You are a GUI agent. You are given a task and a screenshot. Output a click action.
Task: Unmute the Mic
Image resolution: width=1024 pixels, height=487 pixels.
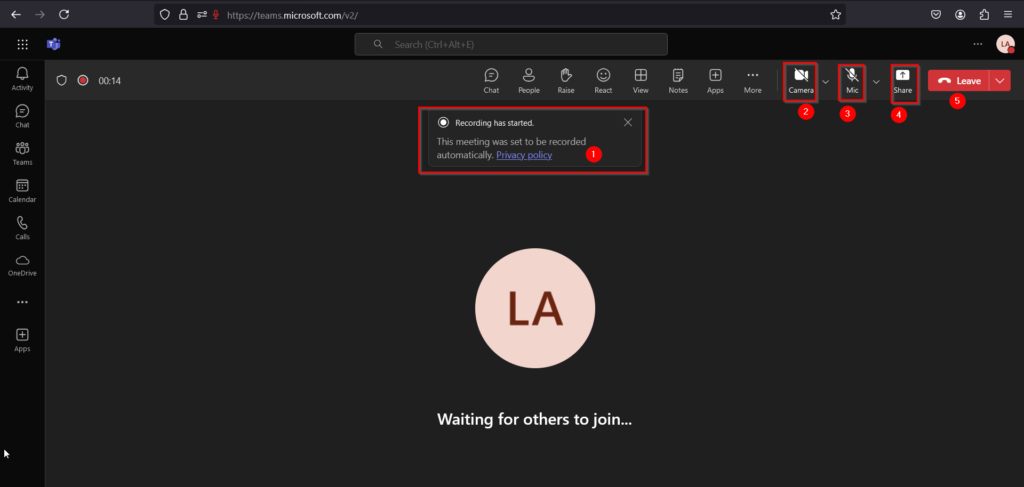coord(852,82)
